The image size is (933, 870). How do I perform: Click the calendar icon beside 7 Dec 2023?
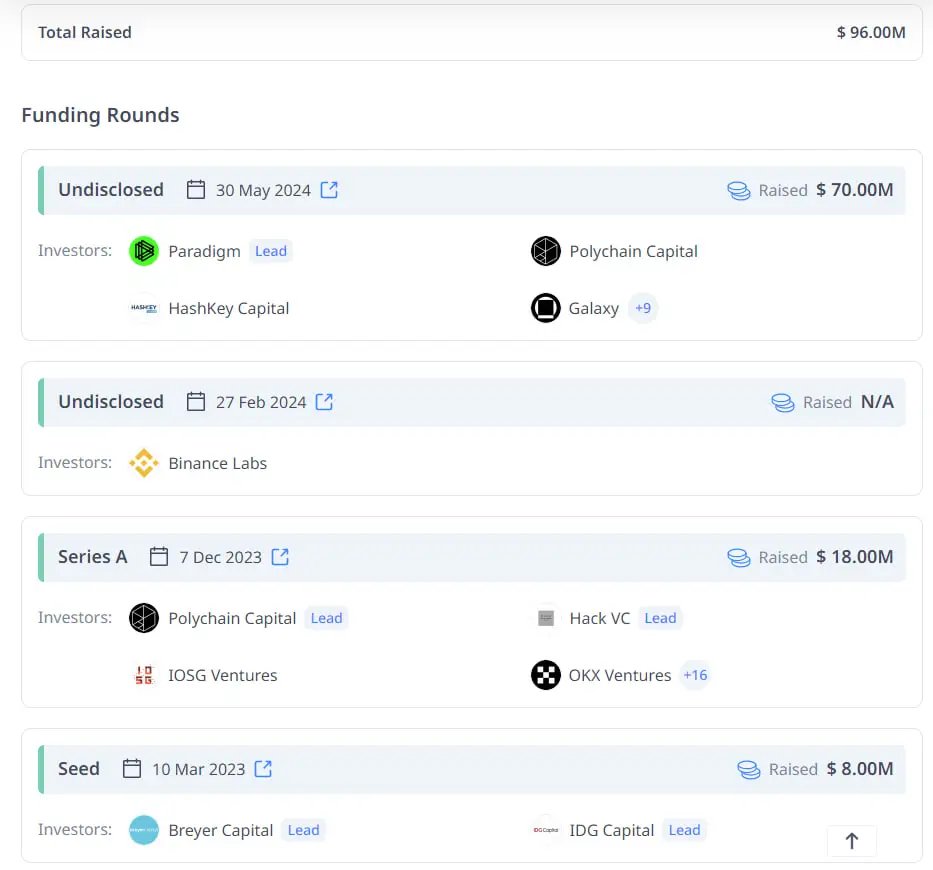pyautogui.click(x=159, y=557)
